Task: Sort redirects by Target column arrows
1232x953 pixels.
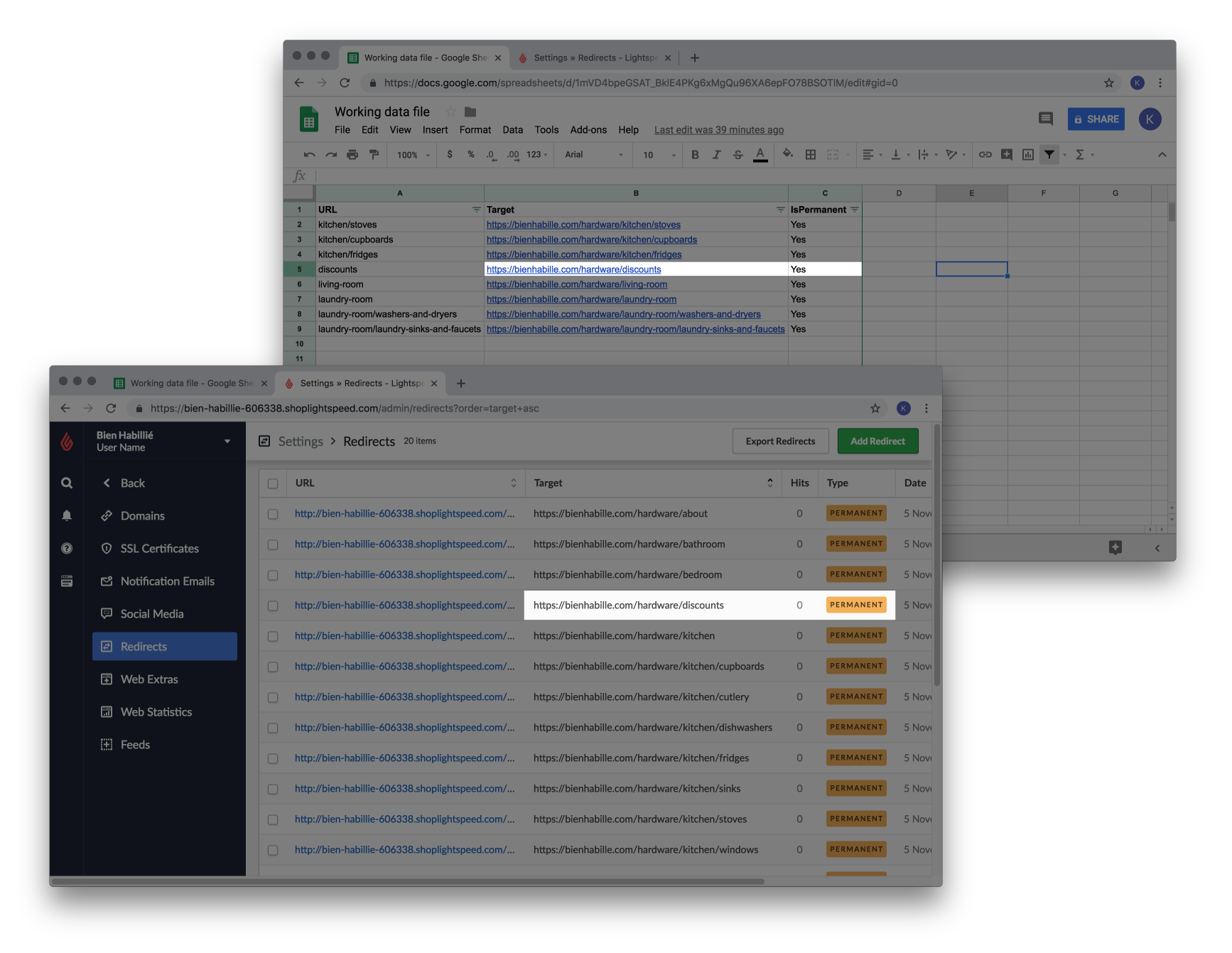Action: pos(770,483)
